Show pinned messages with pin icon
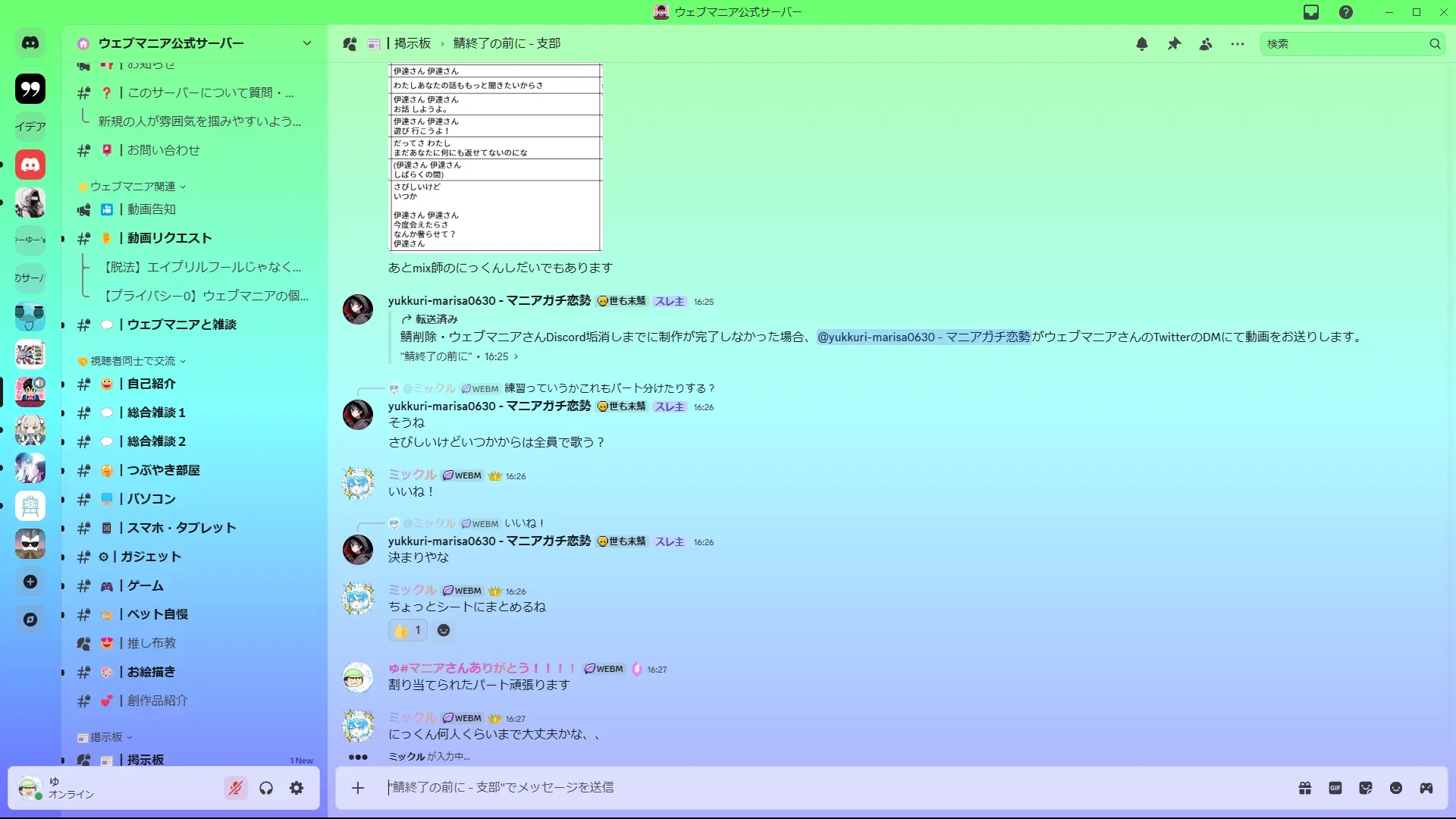The height and width of the screenshot is (819, 1456). pos(1174,44)
